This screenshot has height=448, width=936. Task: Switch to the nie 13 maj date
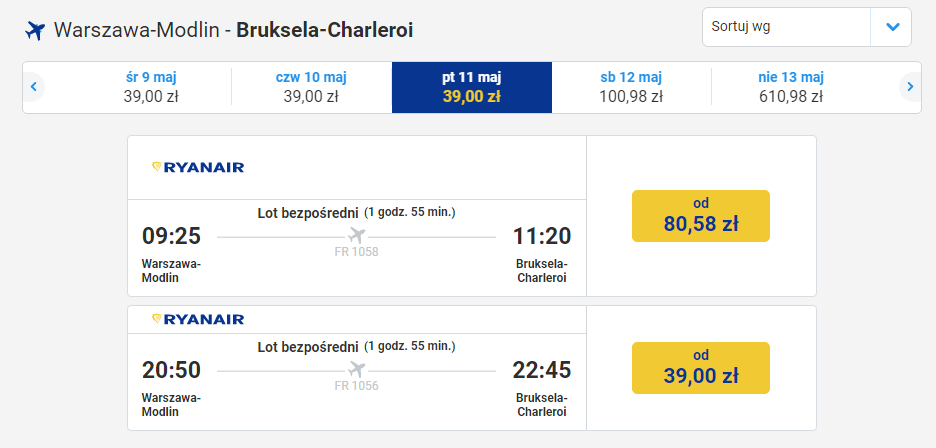pos(791,87)
